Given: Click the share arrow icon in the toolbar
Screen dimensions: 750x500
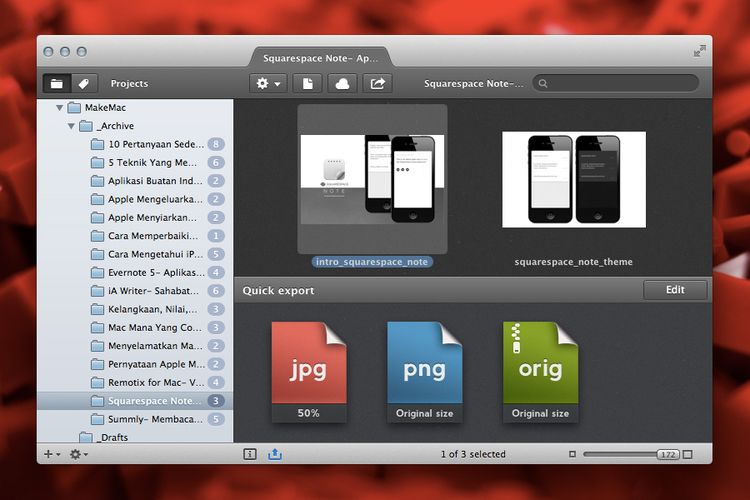Looking at the screenshot, I should coord(377,83).
